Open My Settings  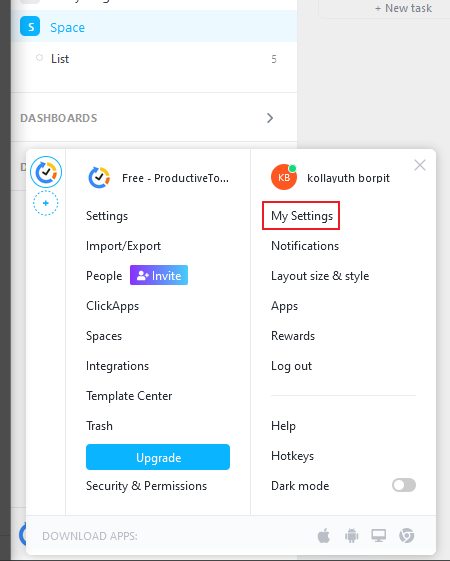(302, 216)
